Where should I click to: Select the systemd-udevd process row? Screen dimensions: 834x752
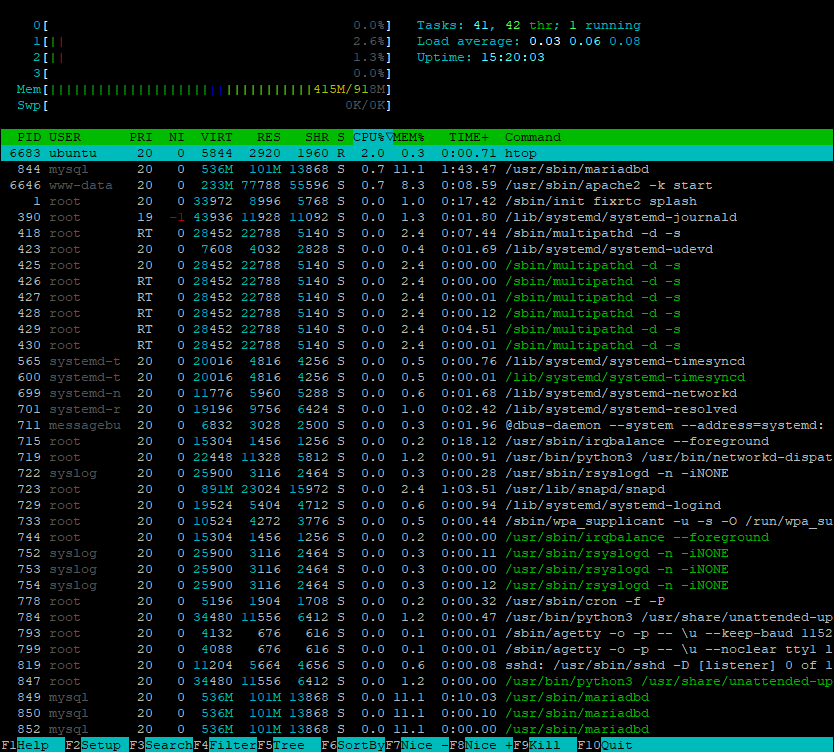coord(417,249)
